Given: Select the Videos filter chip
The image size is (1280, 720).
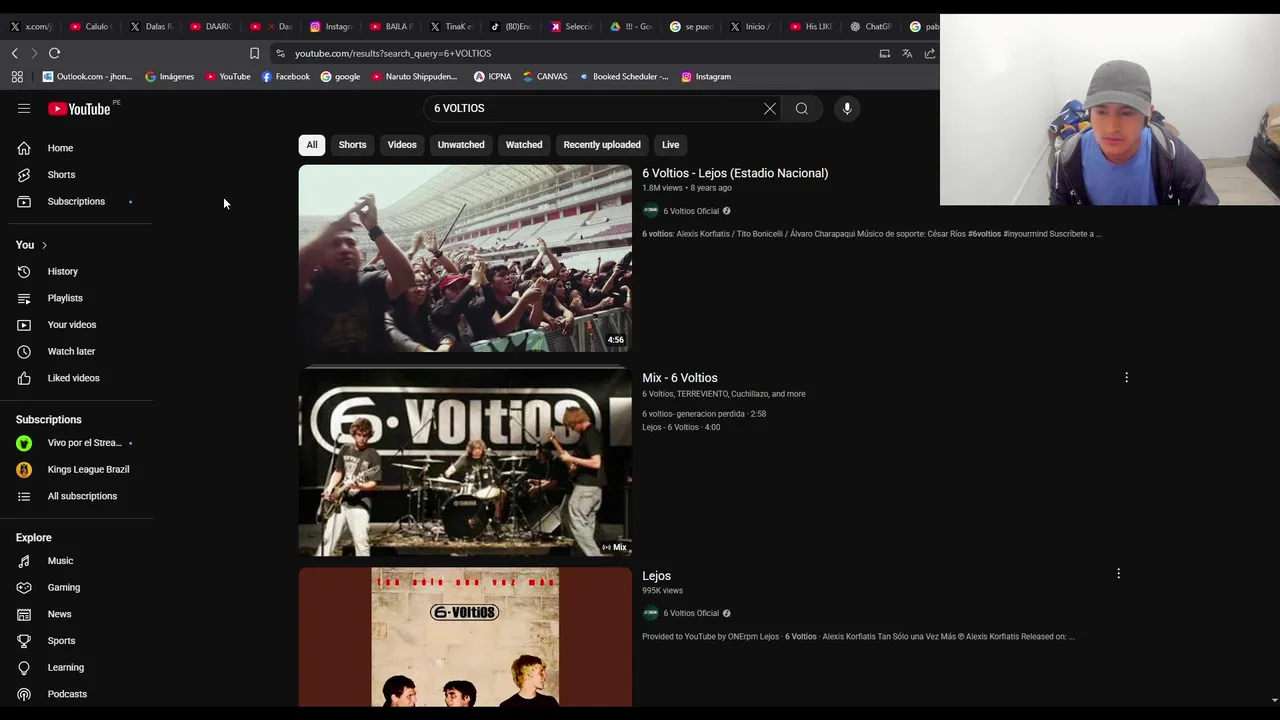Looking at the screenshot, I should coord(402,145).
